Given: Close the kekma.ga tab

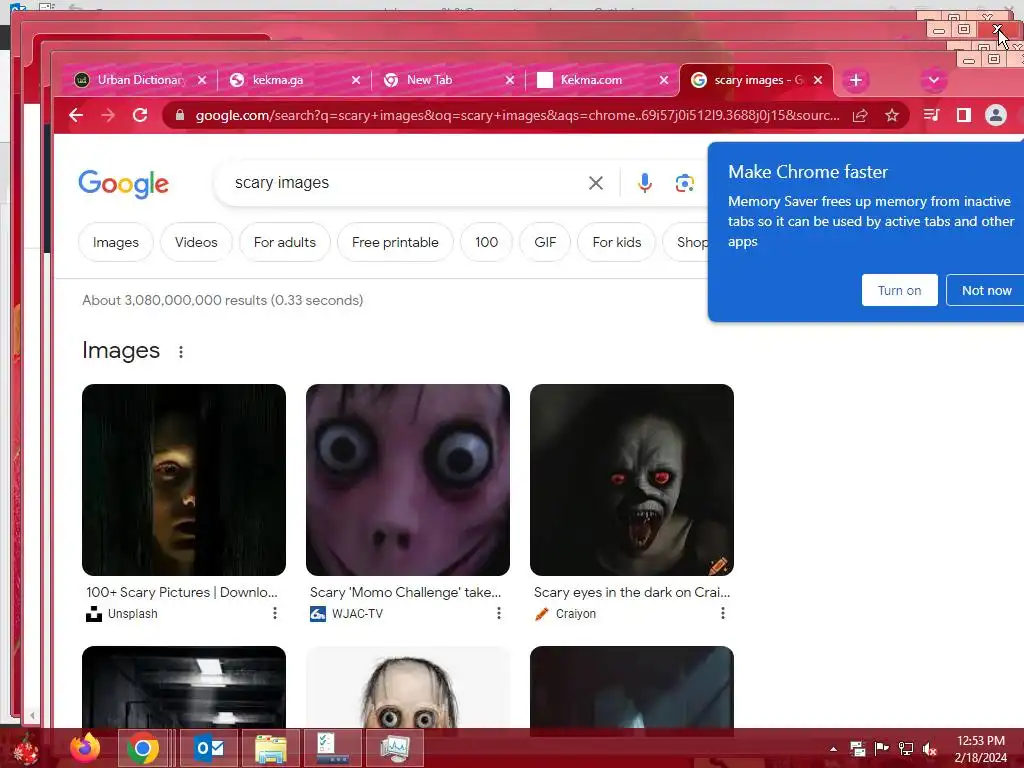Looking at the screenshot, I should tap(356, 80).
